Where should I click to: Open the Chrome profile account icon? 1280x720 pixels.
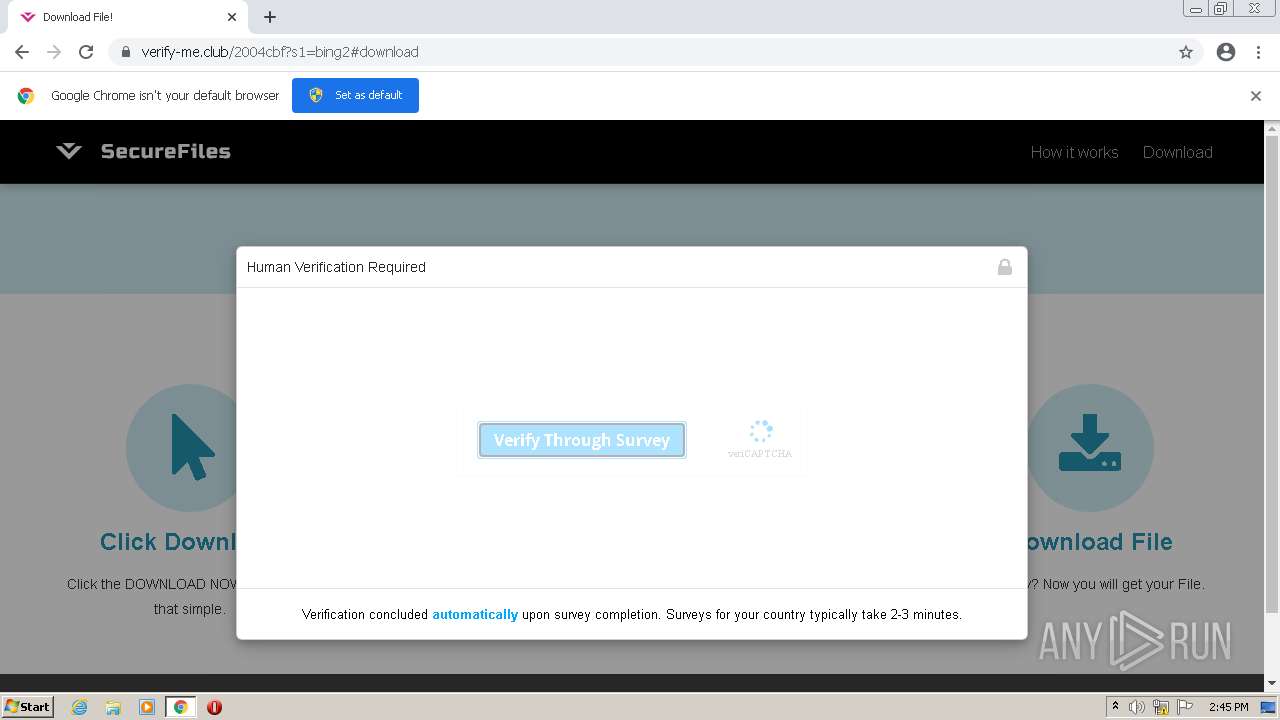[1226, 52]
